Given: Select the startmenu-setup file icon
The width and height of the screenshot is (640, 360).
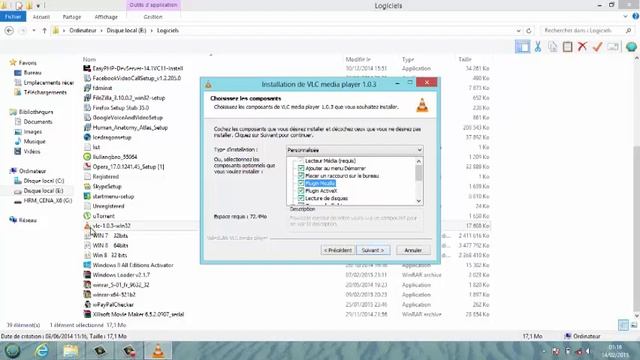Looking at the screenshot, I should 87,196.
